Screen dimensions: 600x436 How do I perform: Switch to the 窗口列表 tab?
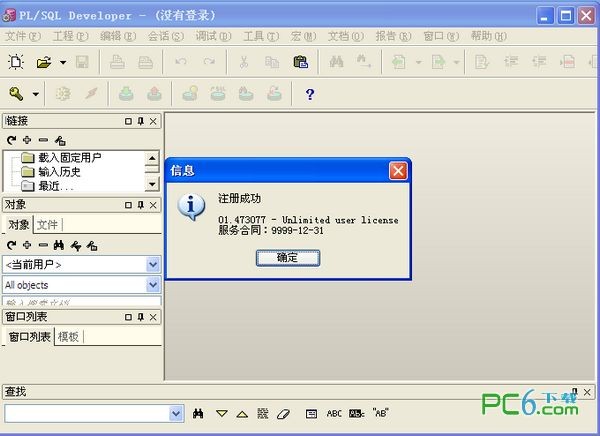click(29, 337)
